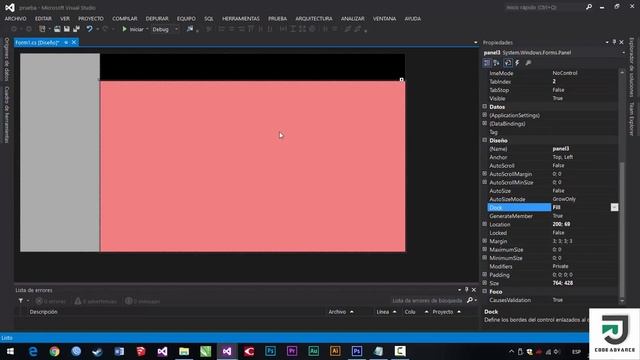
Task: Click the Anchor property row
Action: pos(552,157)
